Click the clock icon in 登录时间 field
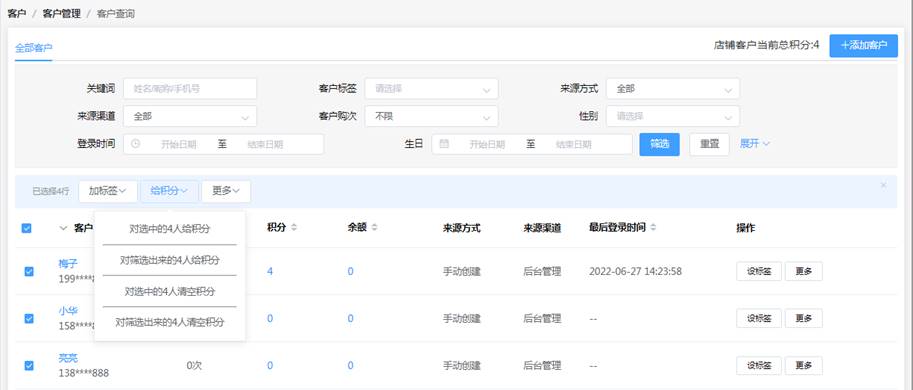This screenshot has height=390, width=913. 136,144
